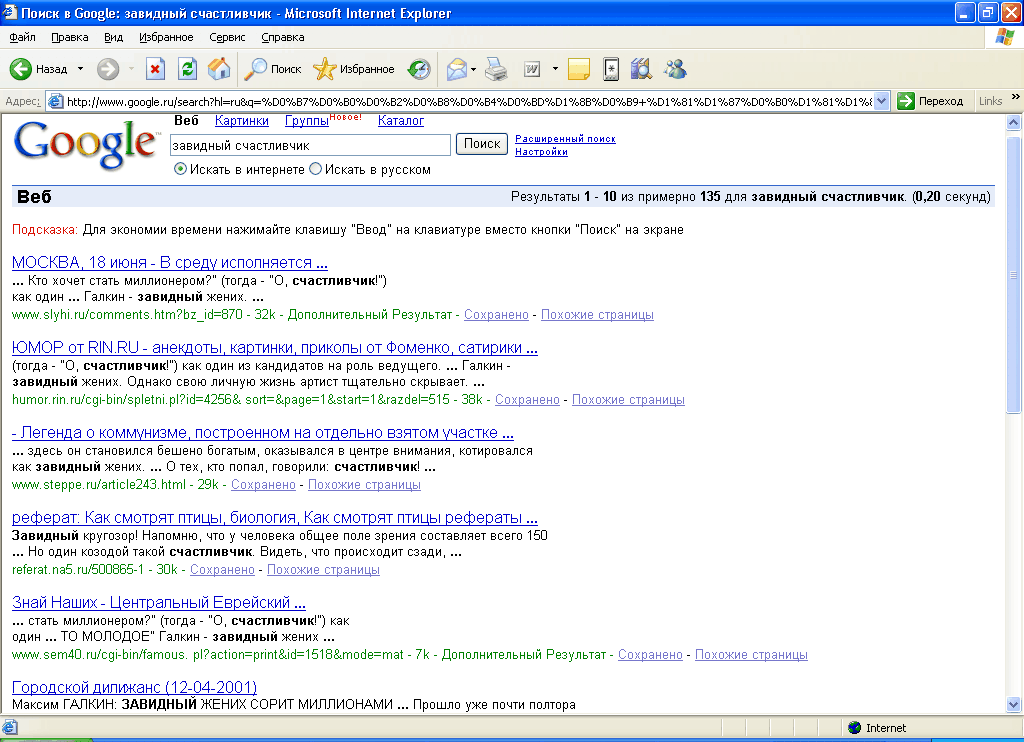The image size is (1024, 742).
Task: Click the status bar page icon
Action: coord(9,727)
